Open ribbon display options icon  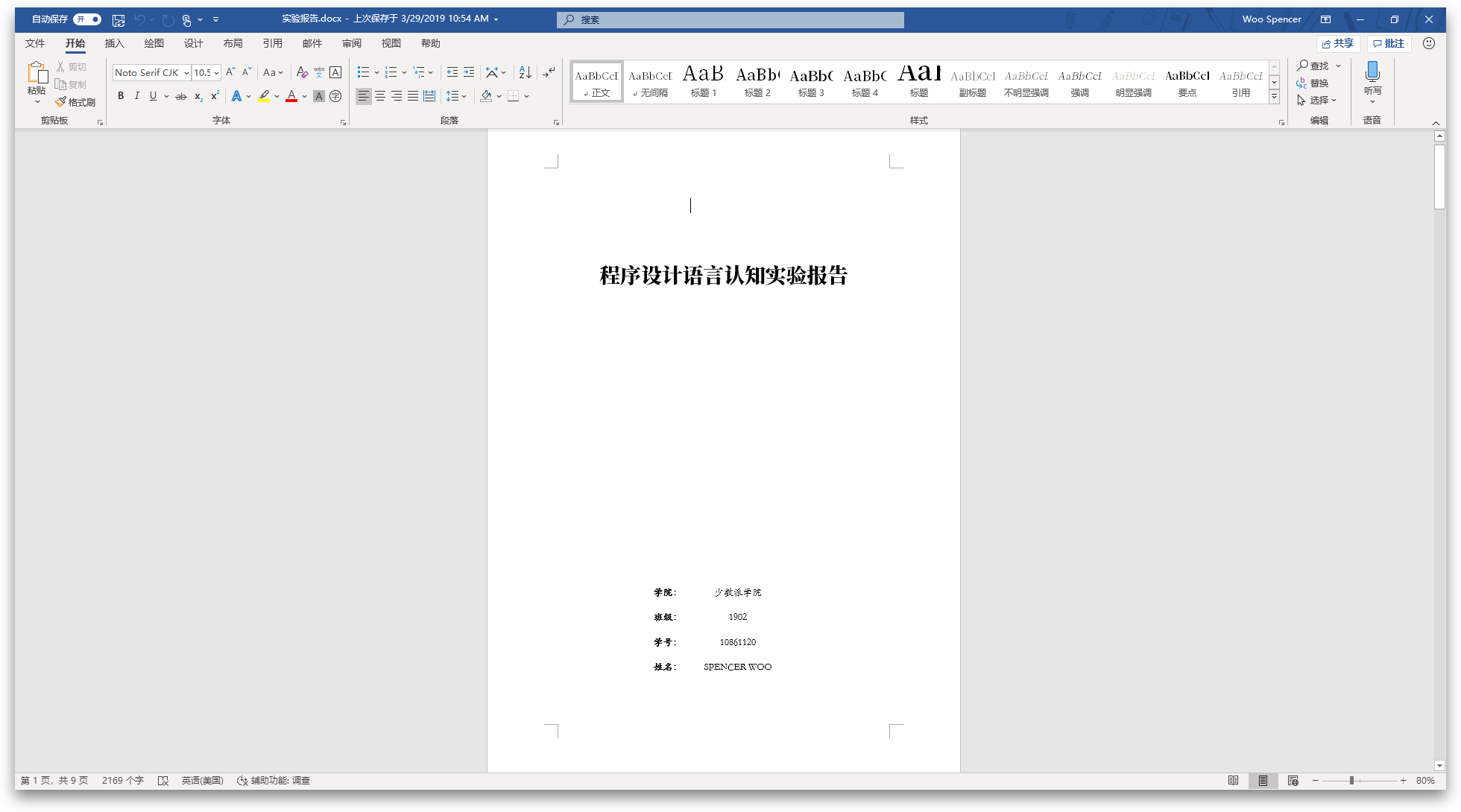[x=1325, y=19]
